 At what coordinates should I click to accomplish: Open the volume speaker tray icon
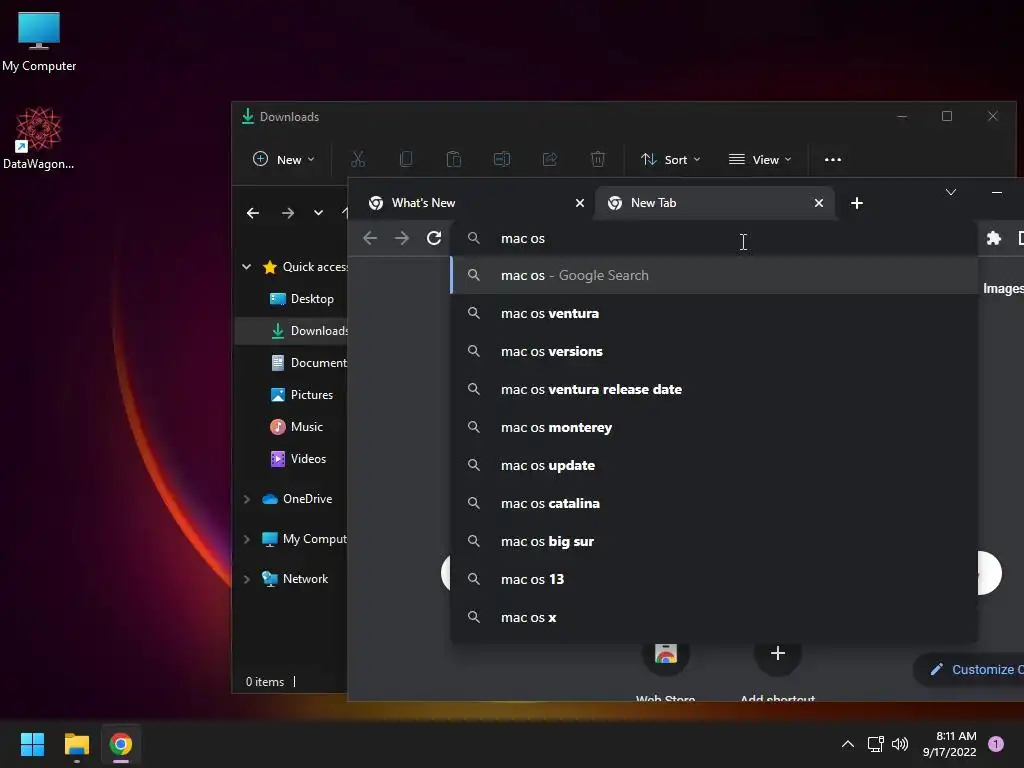point(900,744)
